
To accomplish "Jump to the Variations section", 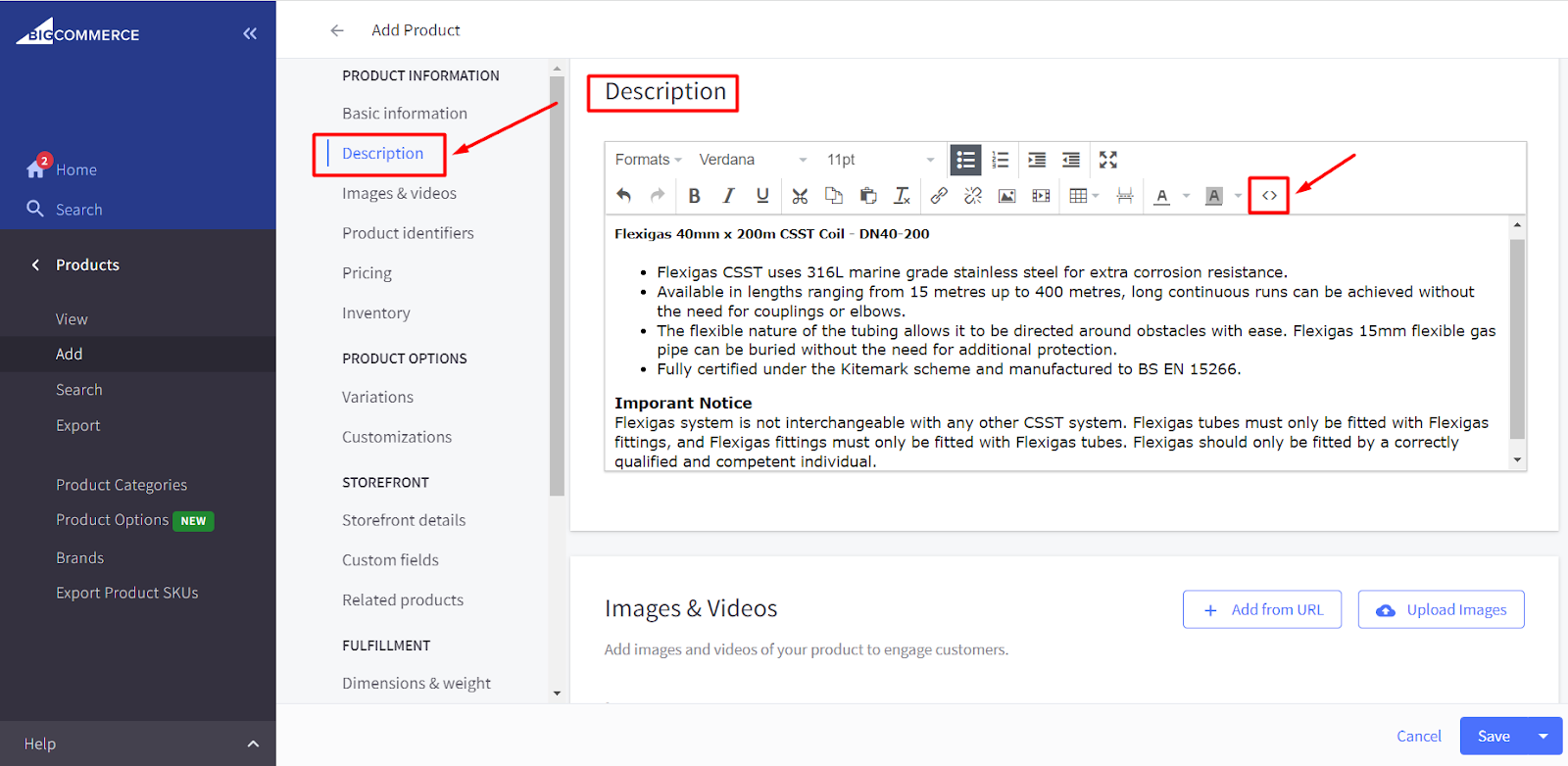I will coord(377,398).
